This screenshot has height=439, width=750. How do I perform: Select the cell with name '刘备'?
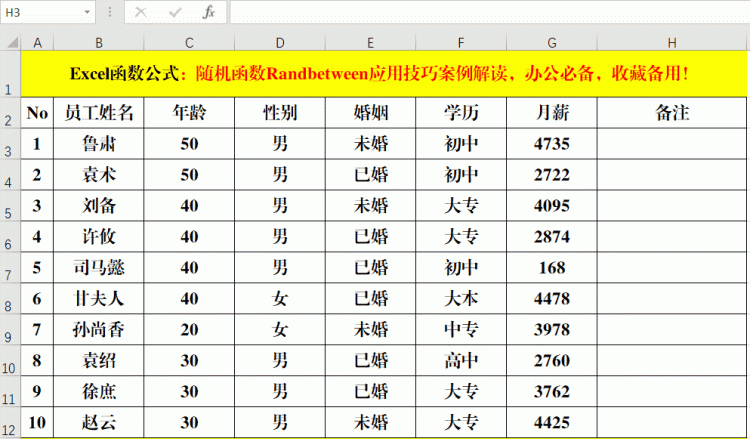(x=99, y=206)
